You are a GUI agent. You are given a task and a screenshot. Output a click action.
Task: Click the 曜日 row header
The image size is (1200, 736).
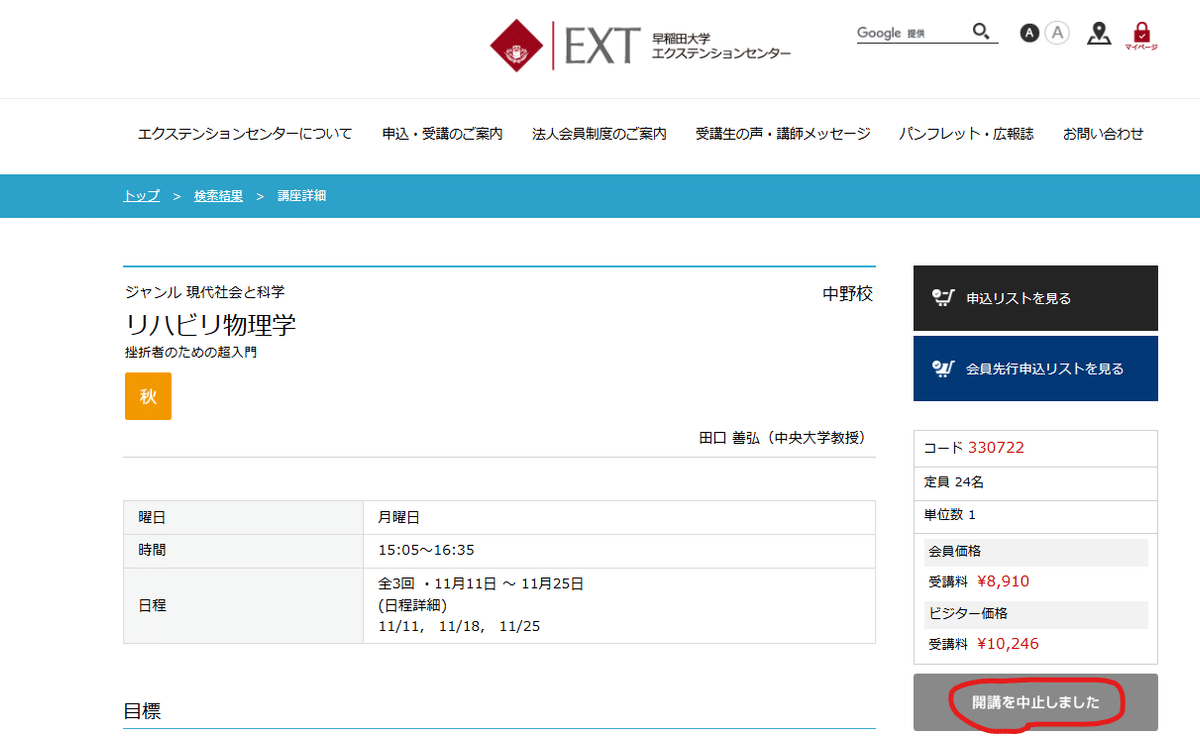[243, 517]
